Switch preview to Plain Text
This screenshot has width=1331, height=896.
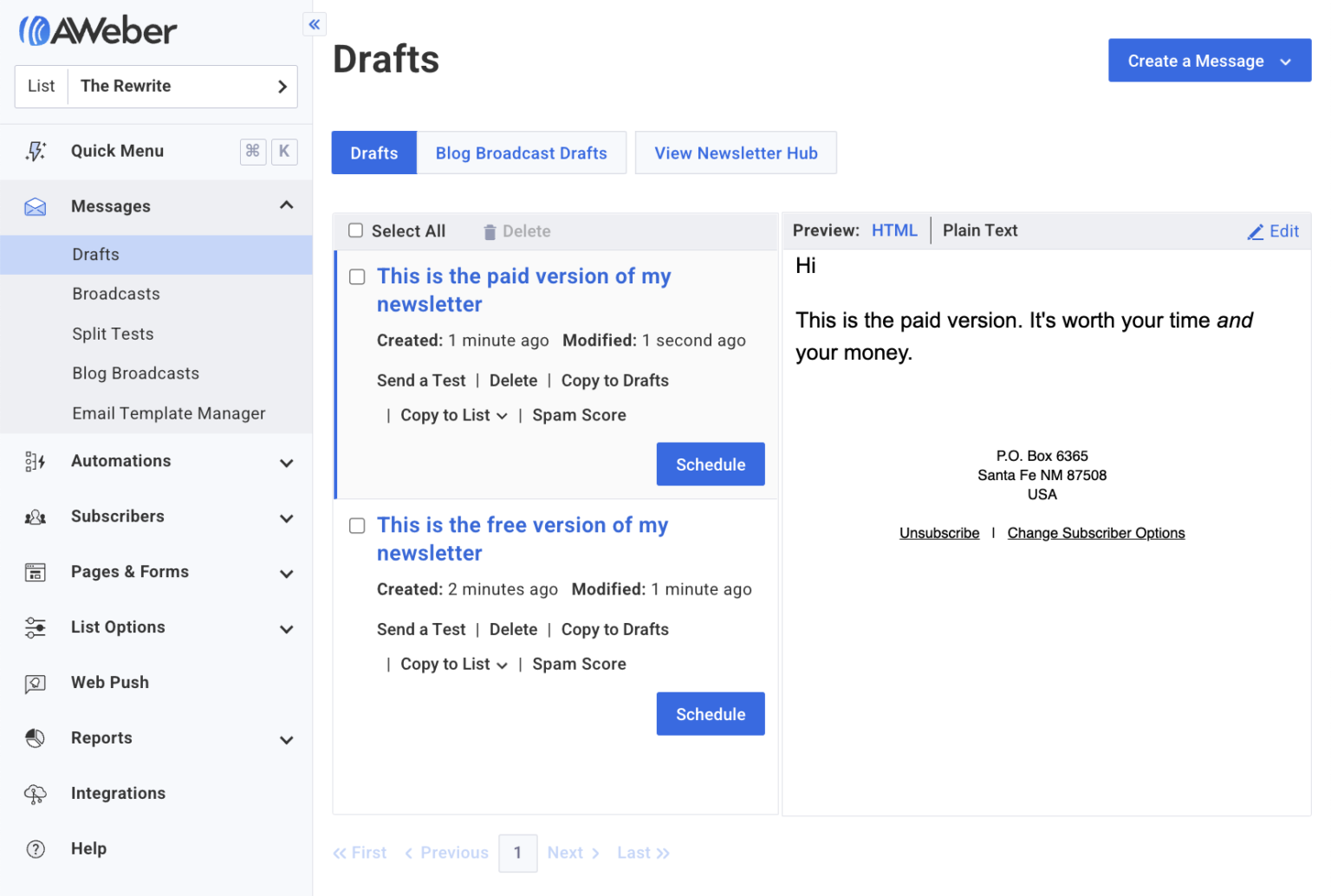tap(979, 230)
